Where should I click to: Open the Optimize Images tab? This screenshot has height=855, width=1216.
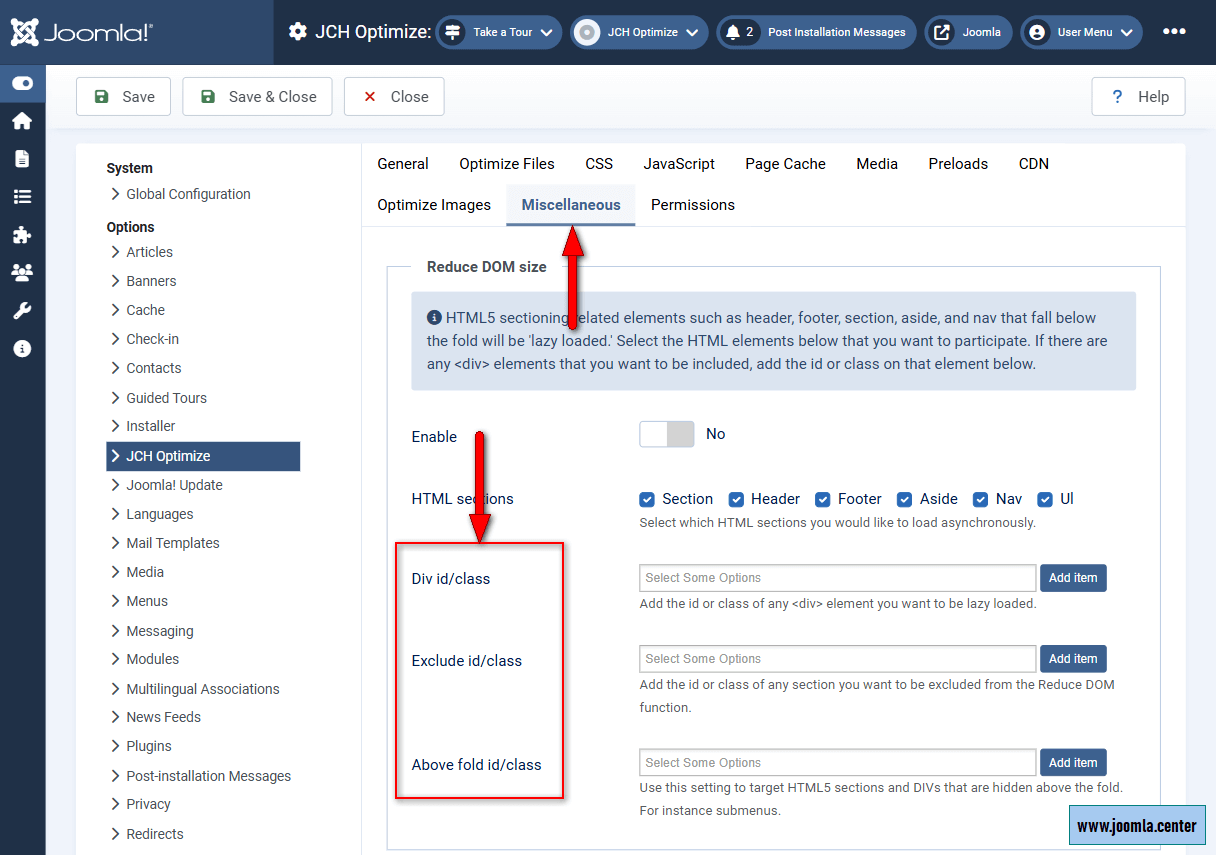(x=434, y=205)
